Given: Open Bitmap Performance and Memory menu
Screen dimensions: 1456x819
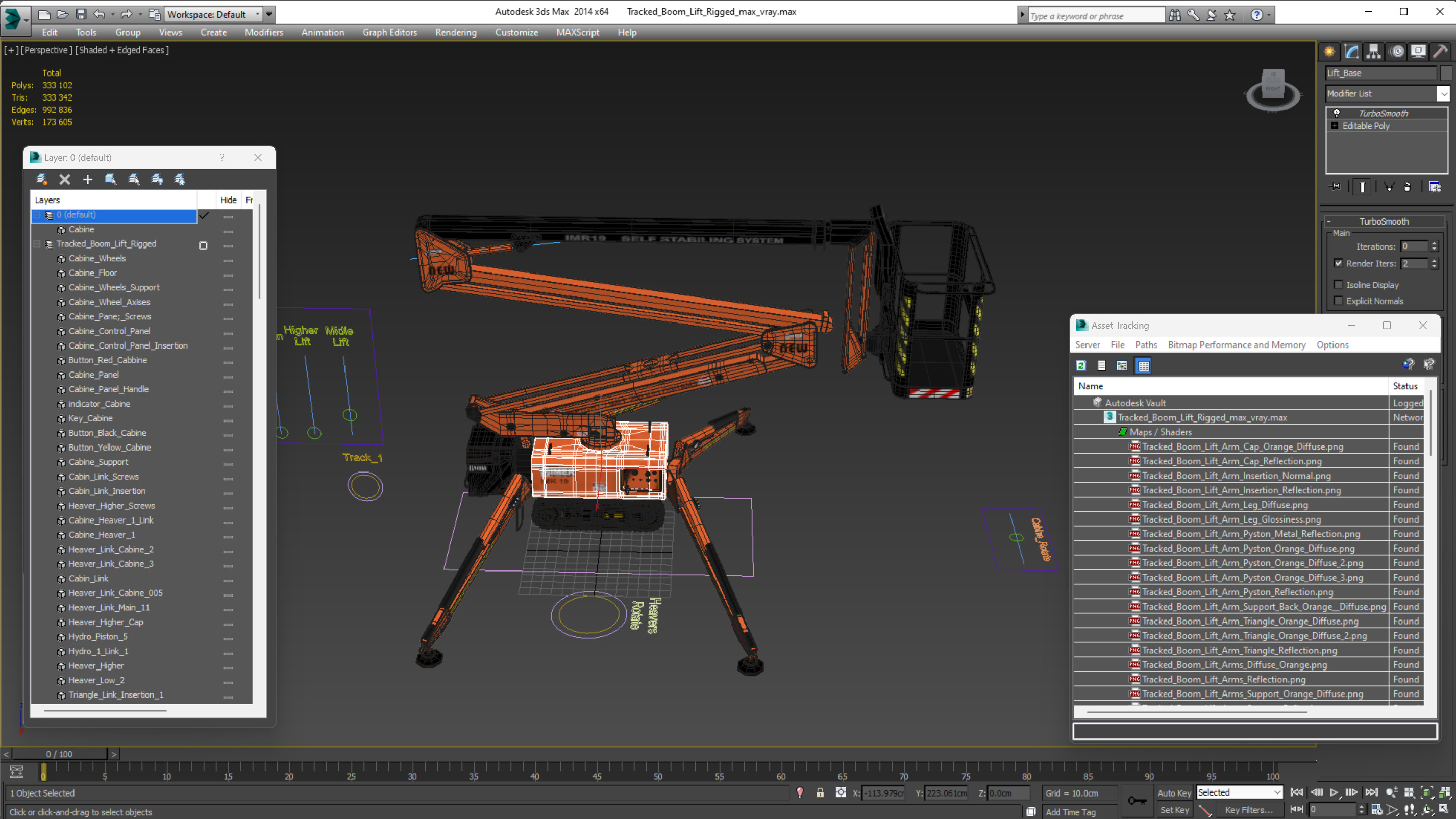Looking at the screenshot, I should [x=1237, y=345].
